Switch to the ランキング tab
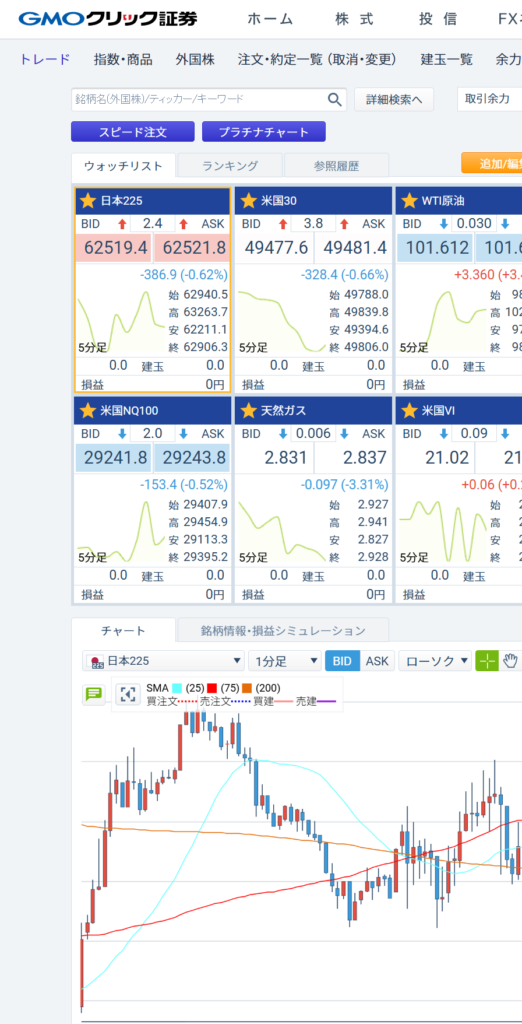The width and height of the screenshot is (522, 1024). coord(230,166)
